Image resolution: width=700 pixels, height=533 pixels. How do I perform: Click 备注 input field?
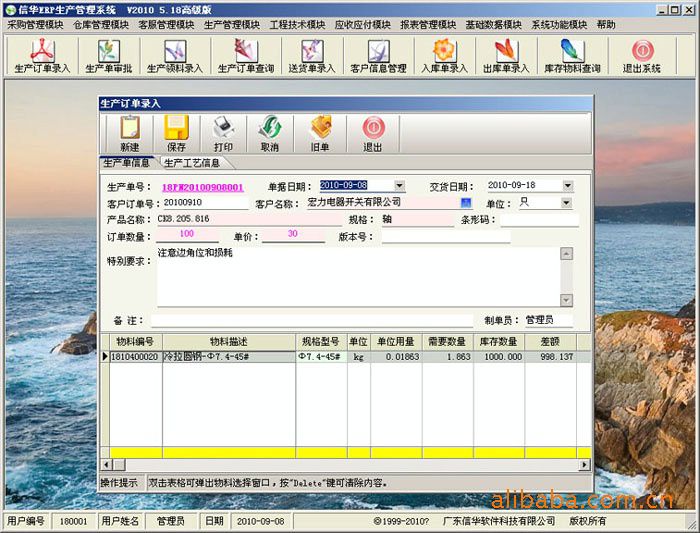(x=312, y=321)
